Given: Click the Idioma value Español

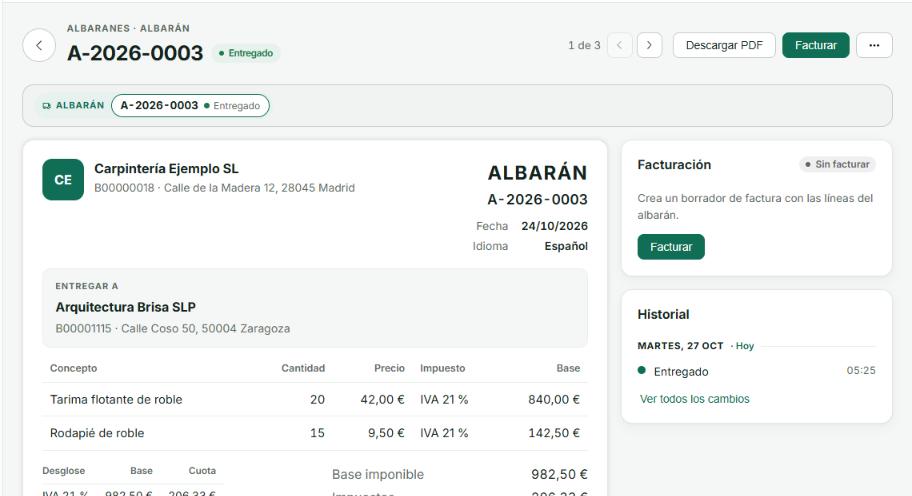Looking at the screenshot, I should 566,246.
